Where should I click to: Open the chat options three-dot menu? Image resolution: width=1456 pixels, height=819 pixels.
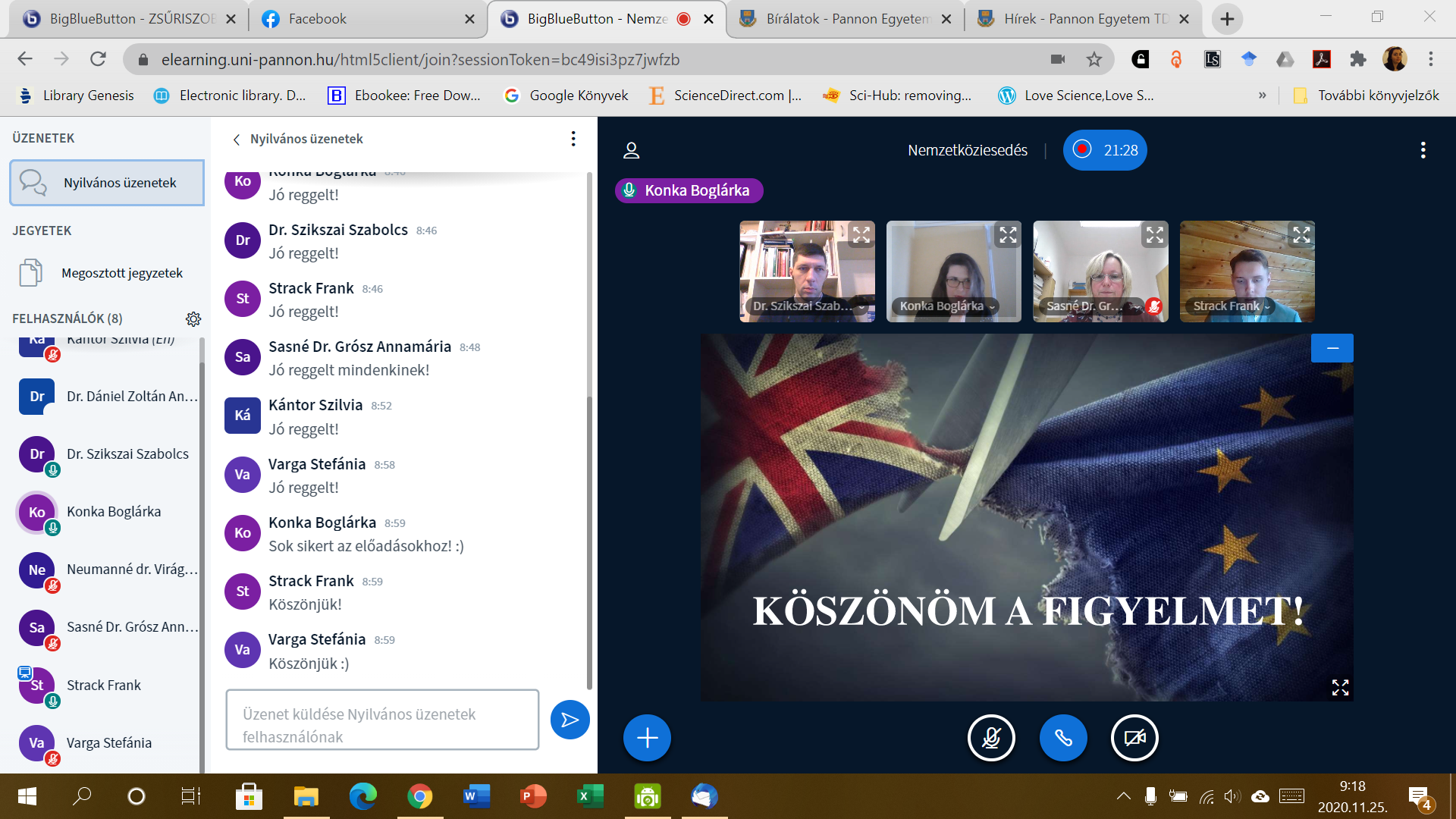point(573,139)
